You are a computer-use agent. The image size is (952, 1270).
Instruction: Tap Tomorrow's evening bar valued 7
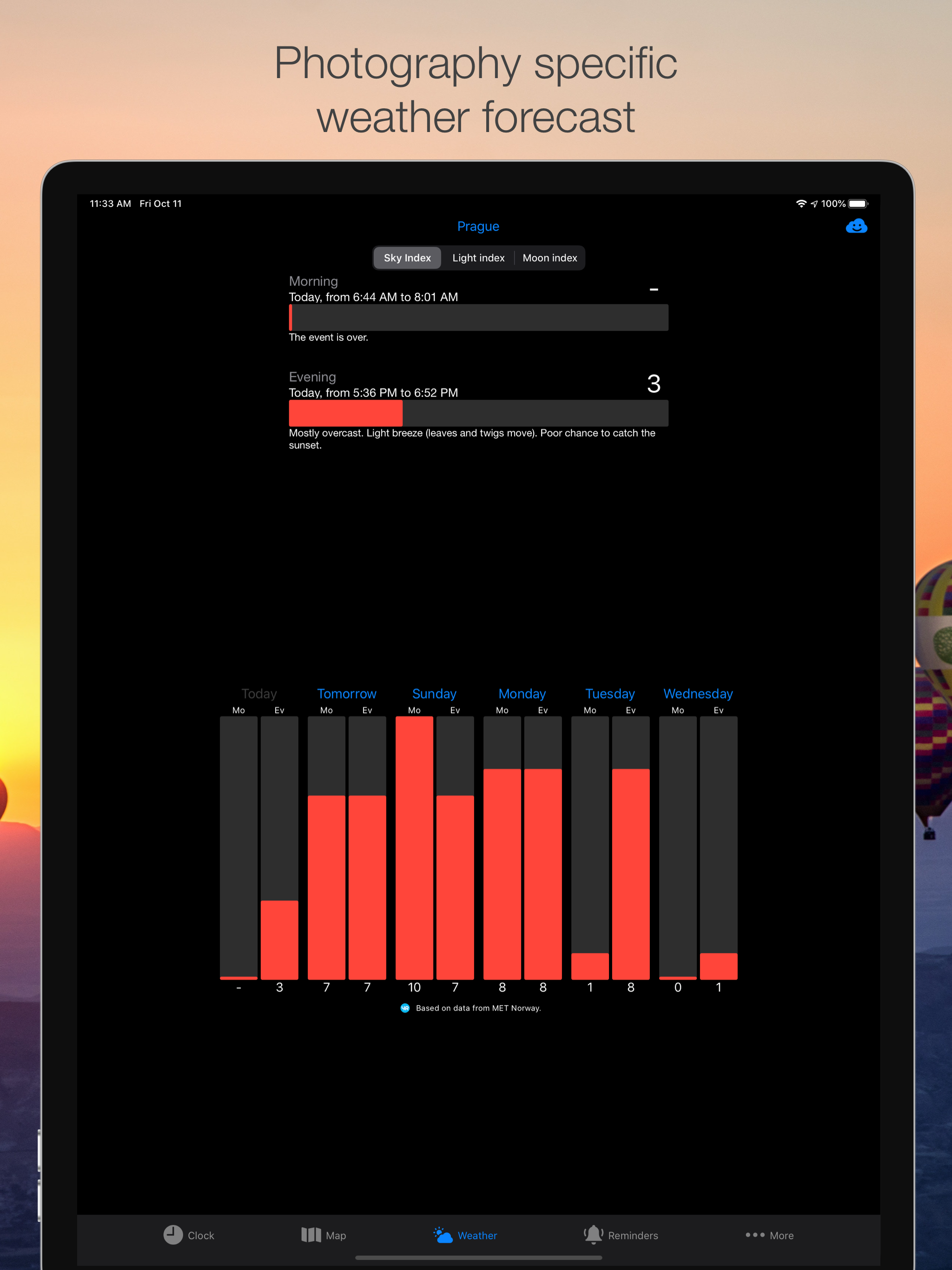368,847
